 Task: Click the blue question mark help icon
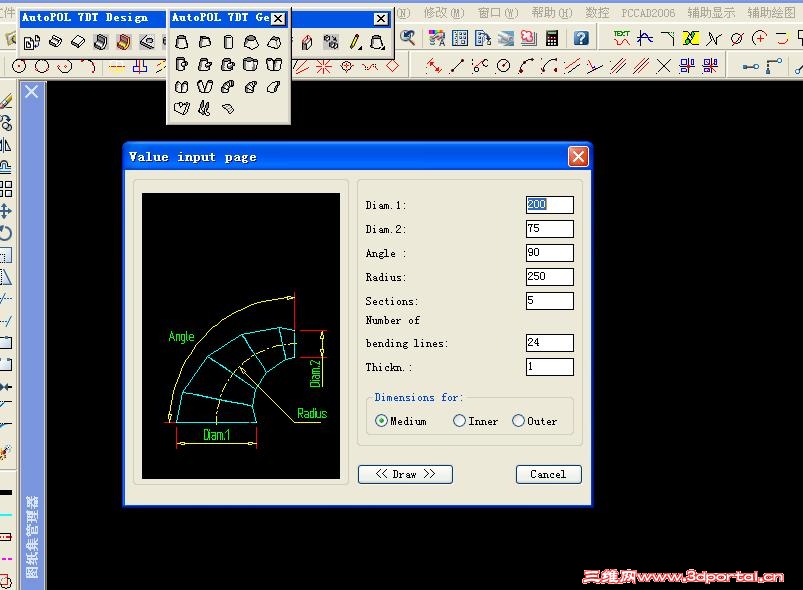pyautogui.click(x=581, y=38)
